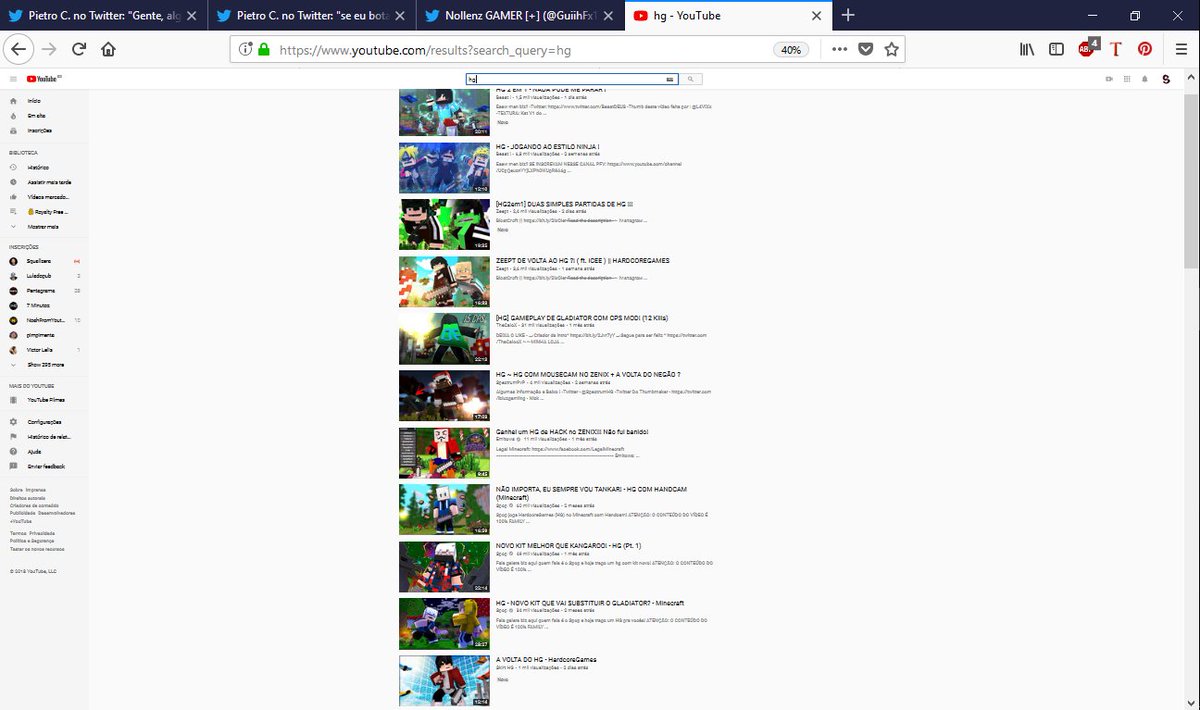Save page to Pocket icon
This screenshot has width=1200, height=710.
pyautogui.click(x=865, y=49)
